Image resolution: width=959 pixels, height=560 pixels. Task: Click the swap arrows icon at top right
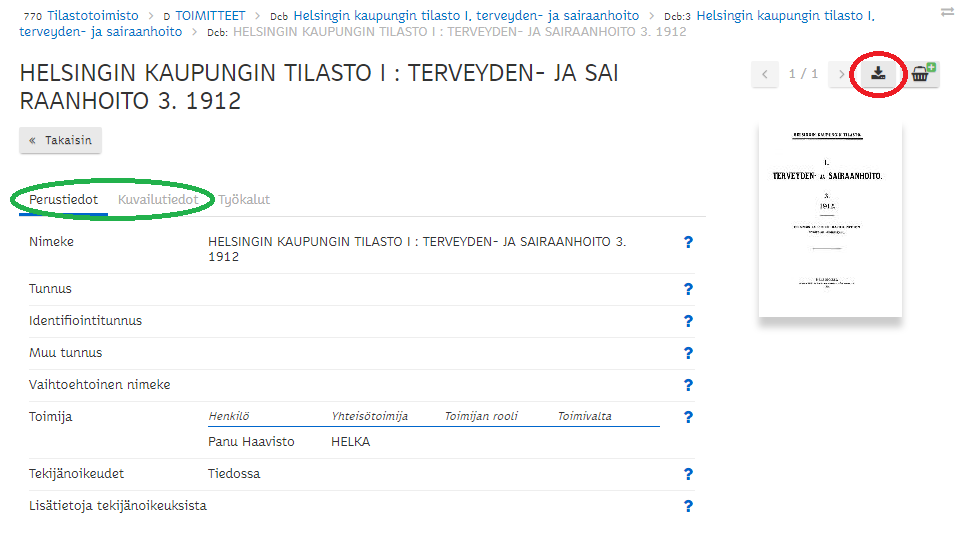click(x=946, y=12)
